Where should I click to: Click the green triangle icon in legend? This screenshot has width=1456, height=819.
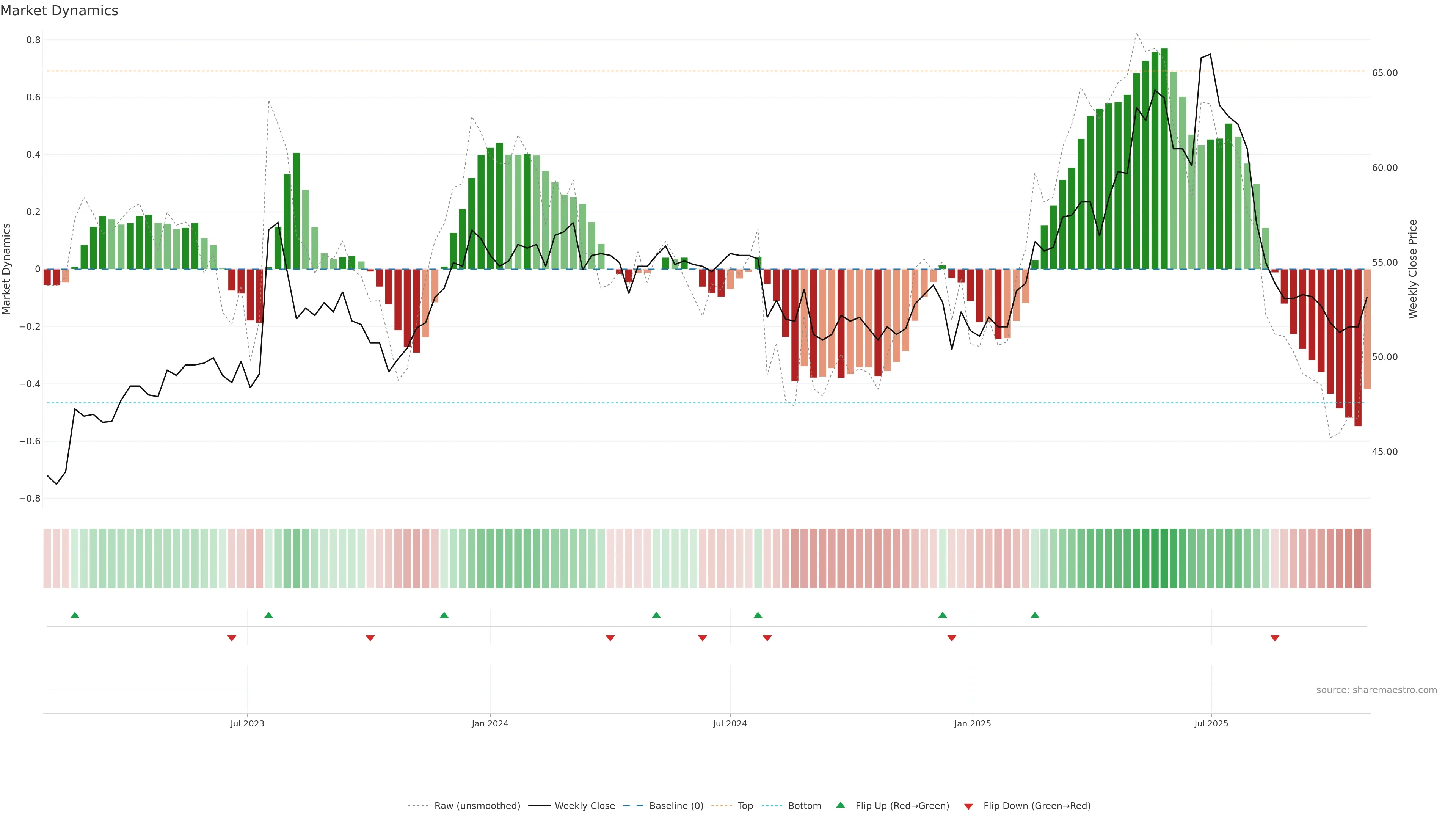[841, 805]
